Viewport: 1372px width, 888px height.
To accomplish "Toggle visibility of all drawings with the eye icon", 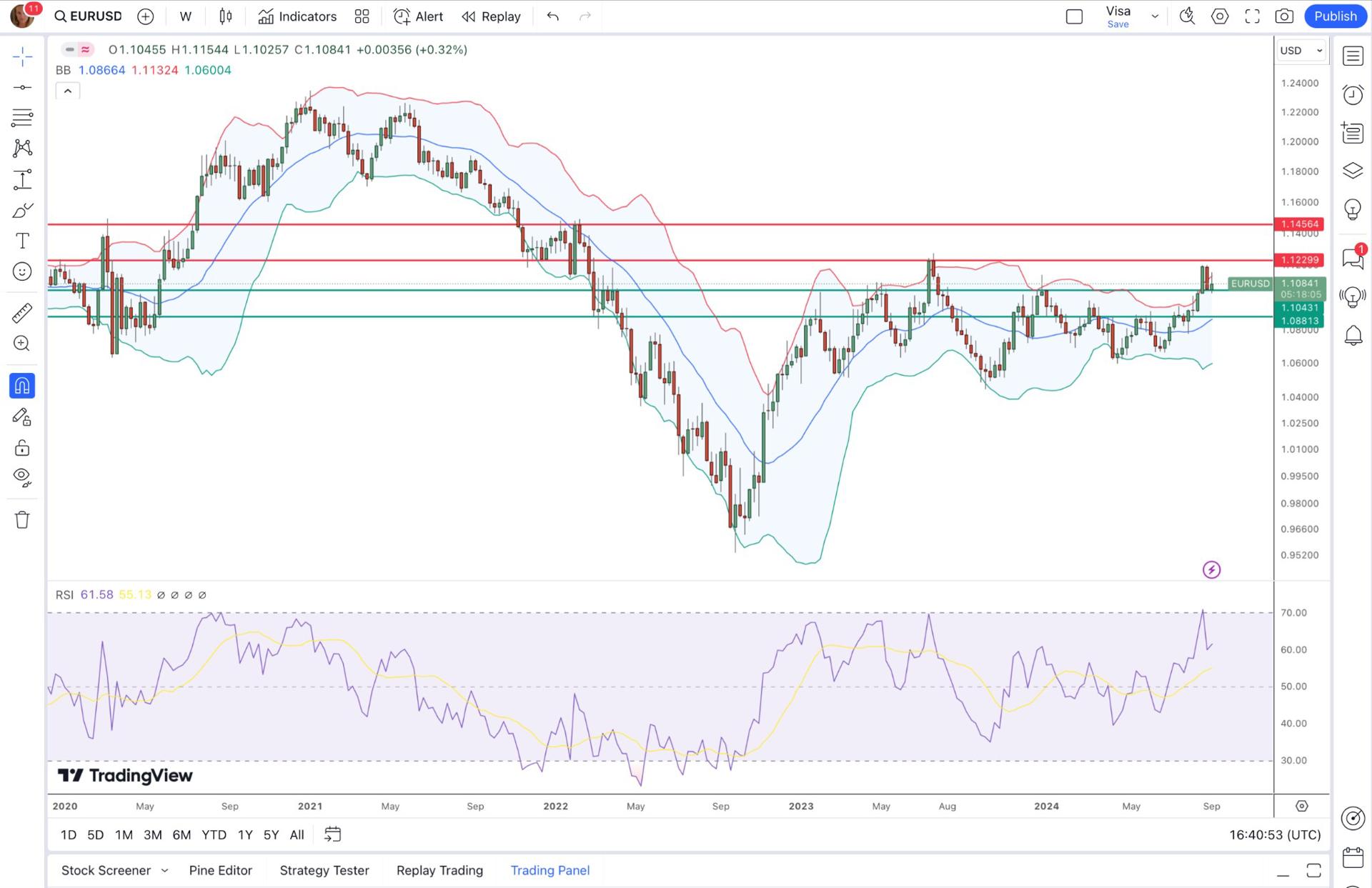I will pyautogui.click(x=21, y=477).
